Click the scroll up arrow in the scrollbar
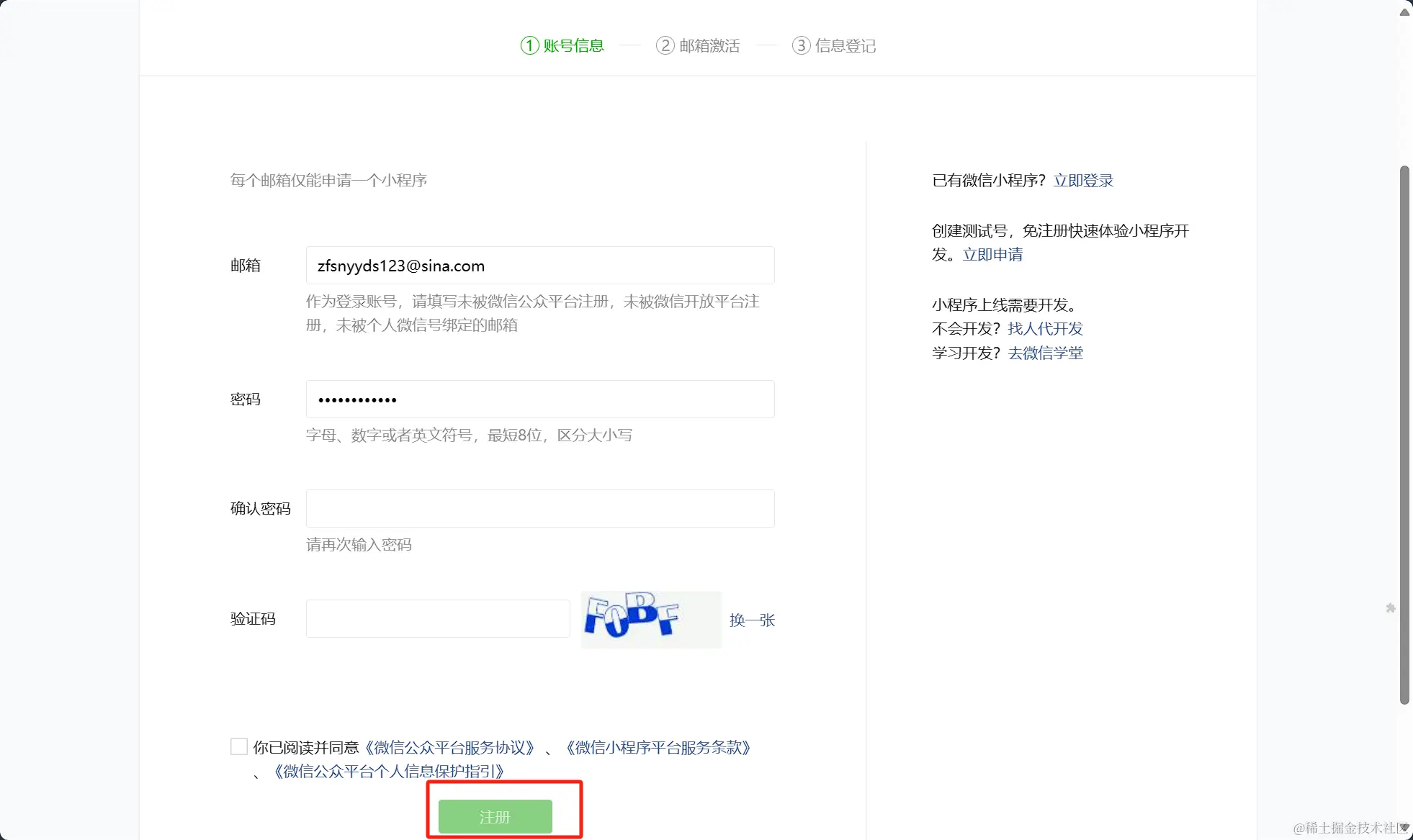The image size is (1413, 840). (1404, 12)
